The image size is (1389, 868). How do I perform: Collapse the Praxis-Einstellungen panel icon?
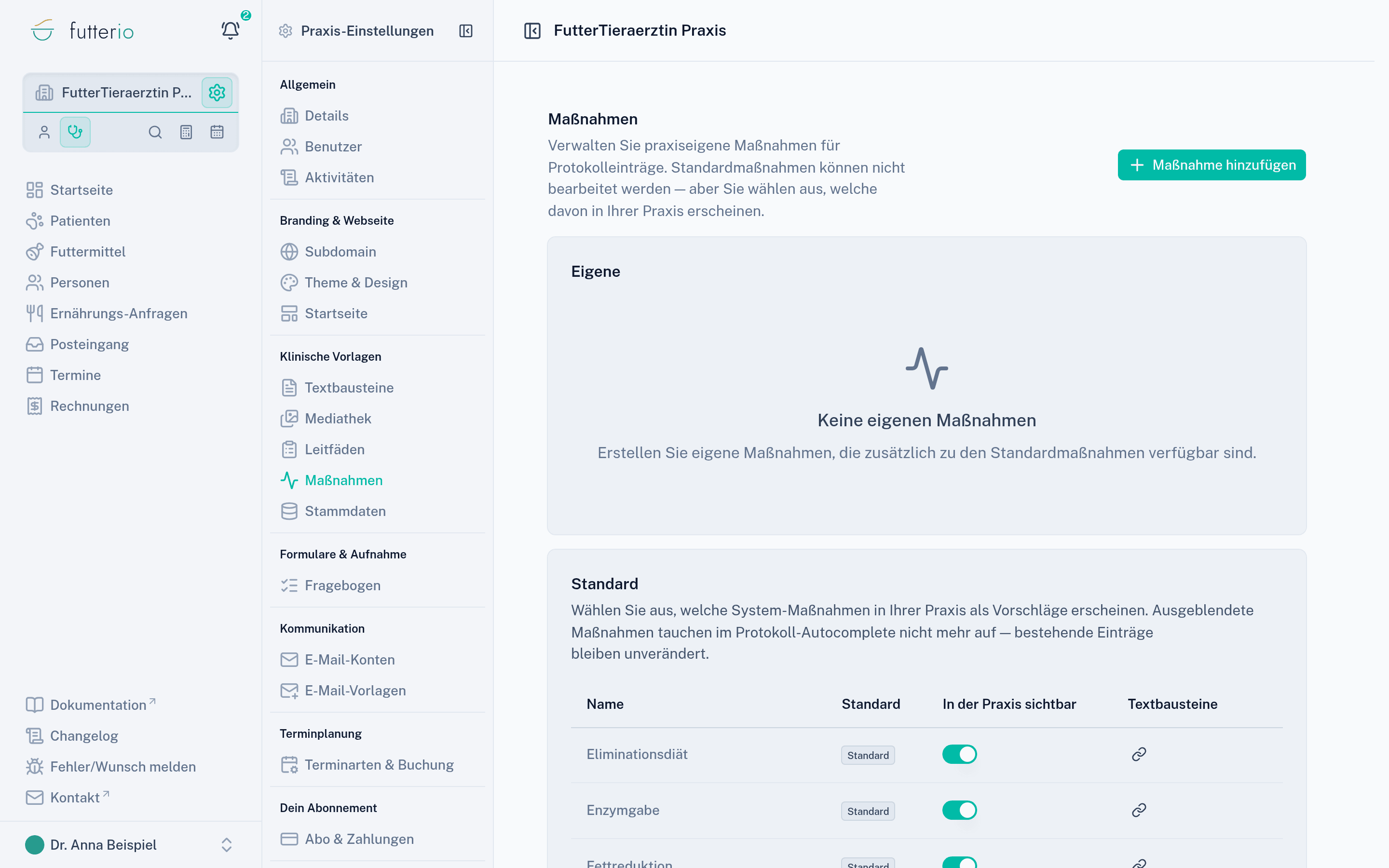click(x=466, y=30)
